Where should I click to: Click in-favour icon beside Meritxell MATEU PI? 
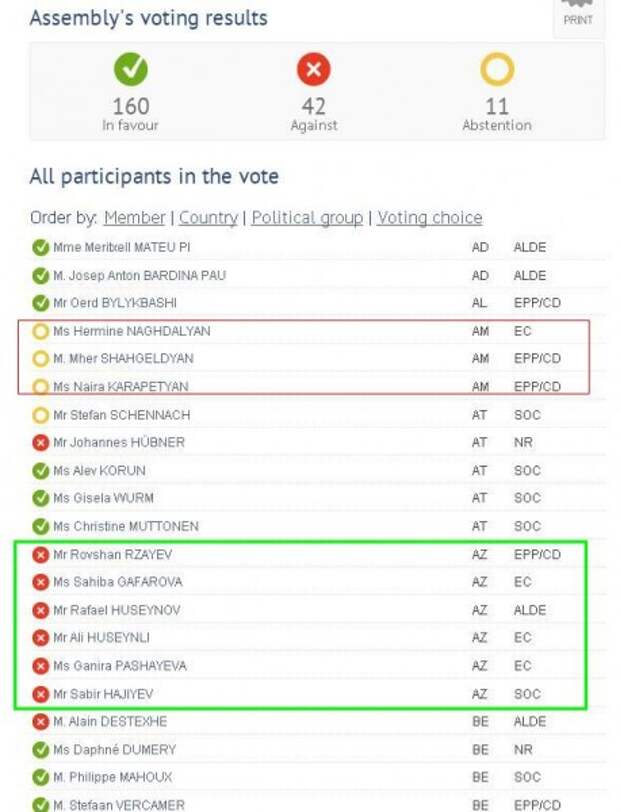pyautogui.click(x=40, y=248)
